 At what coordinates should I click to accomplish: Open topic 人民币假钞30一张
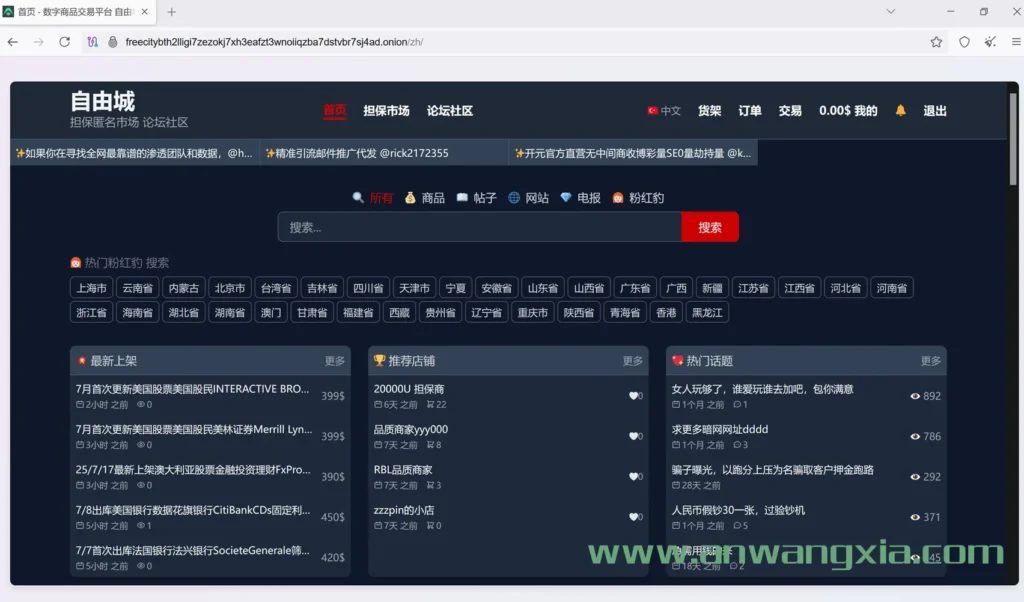pyautogui.click(x=738, y=511)
